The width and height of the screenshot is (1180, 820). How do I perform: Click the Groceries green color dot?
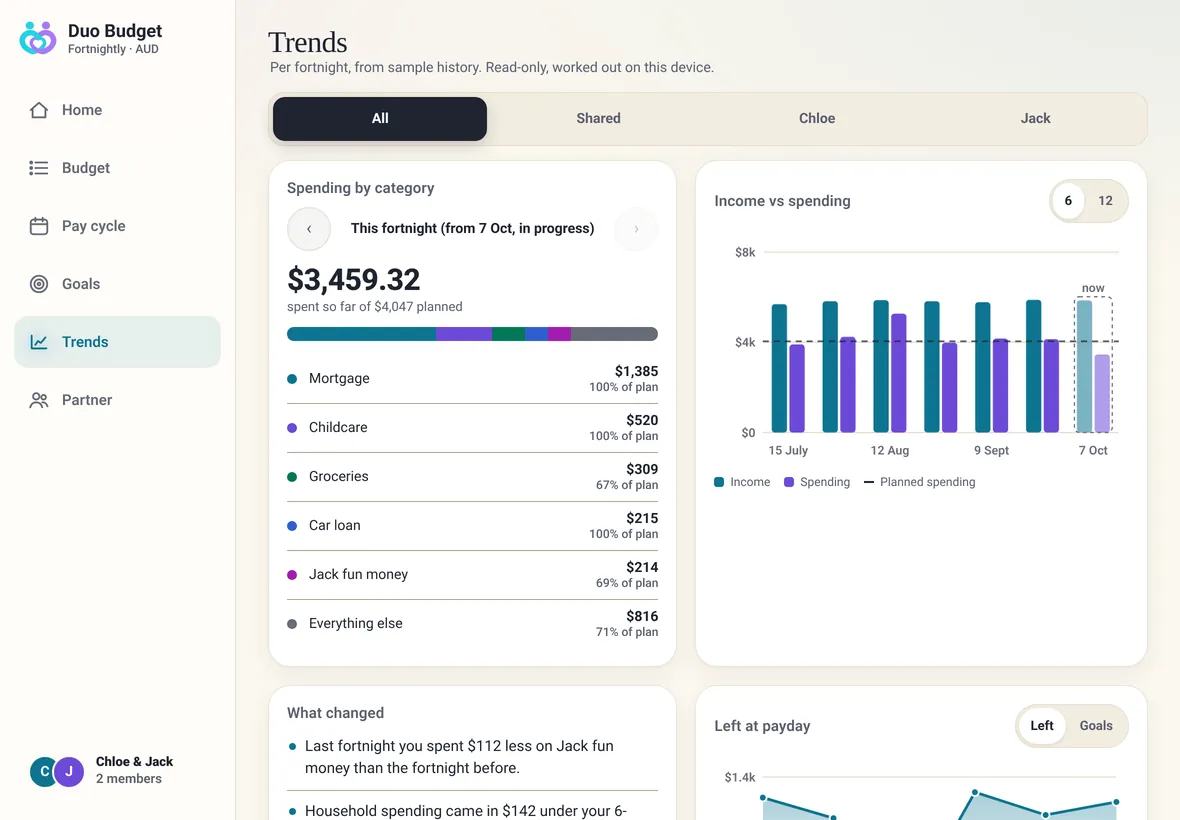pyautogui.click(x=292, y=477)
